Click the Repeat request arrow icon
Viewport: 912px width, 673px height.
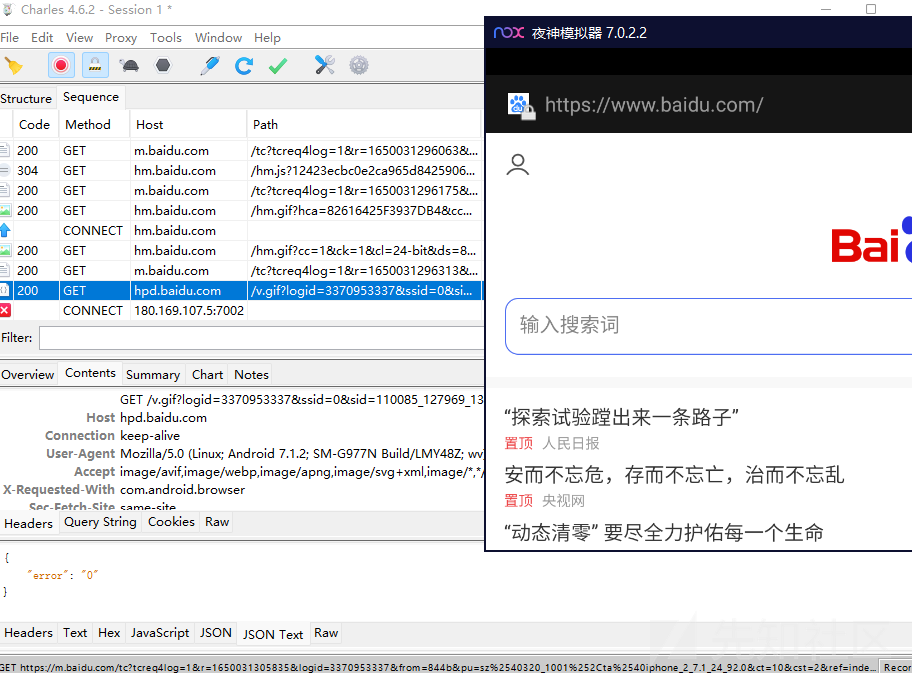tap(243, 66)
